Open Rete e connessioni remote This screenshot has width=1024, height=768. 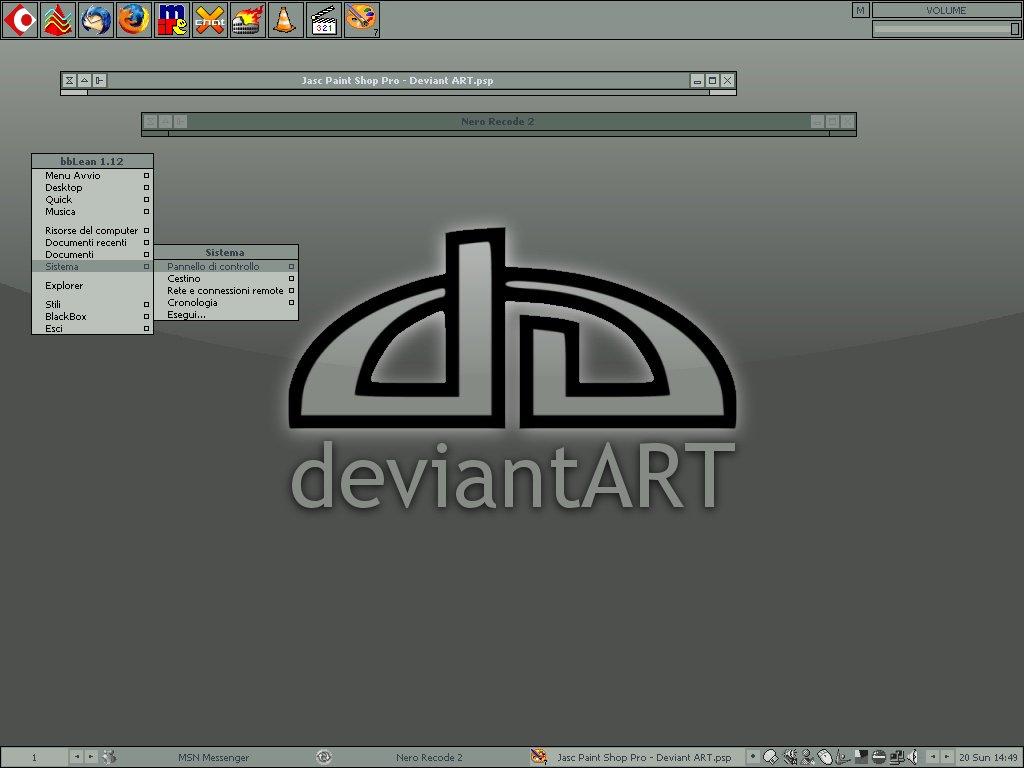coord(226,291)
